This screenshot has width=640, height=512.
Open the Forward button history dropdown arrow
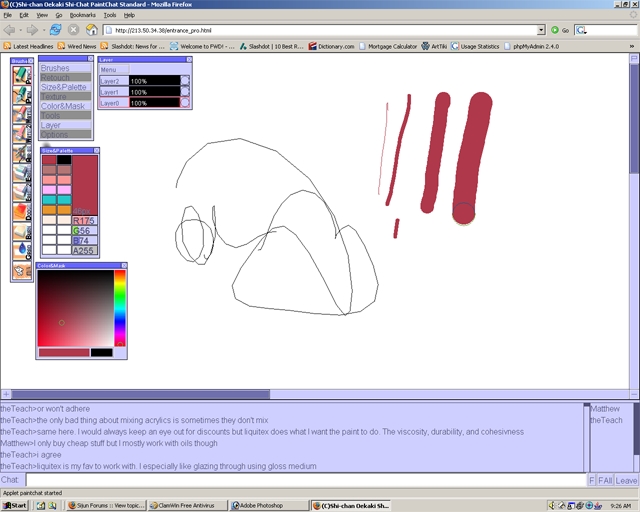(44, 30)
